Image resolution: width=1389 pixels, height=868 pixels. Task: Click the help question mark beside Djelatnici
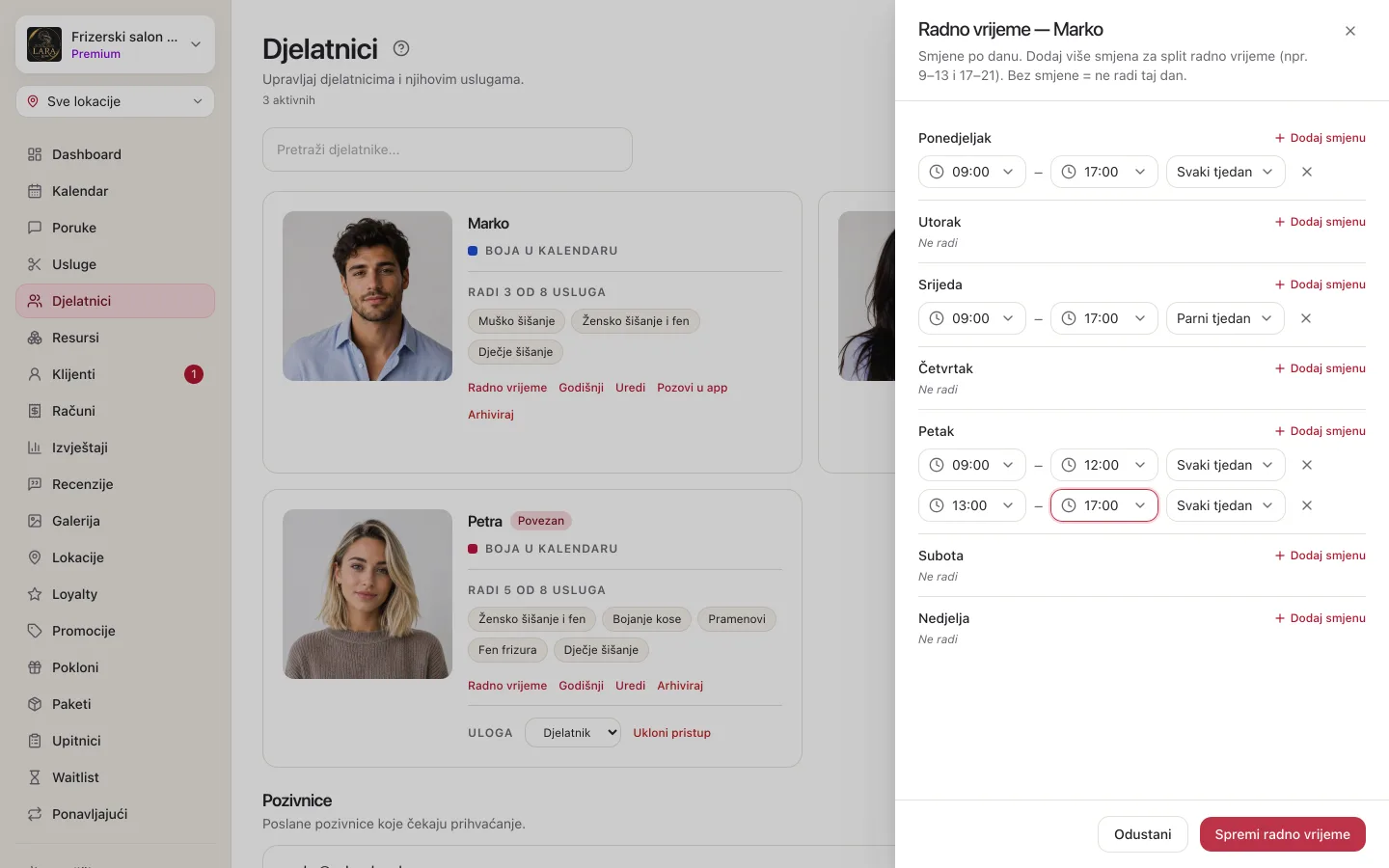point(401,48)
